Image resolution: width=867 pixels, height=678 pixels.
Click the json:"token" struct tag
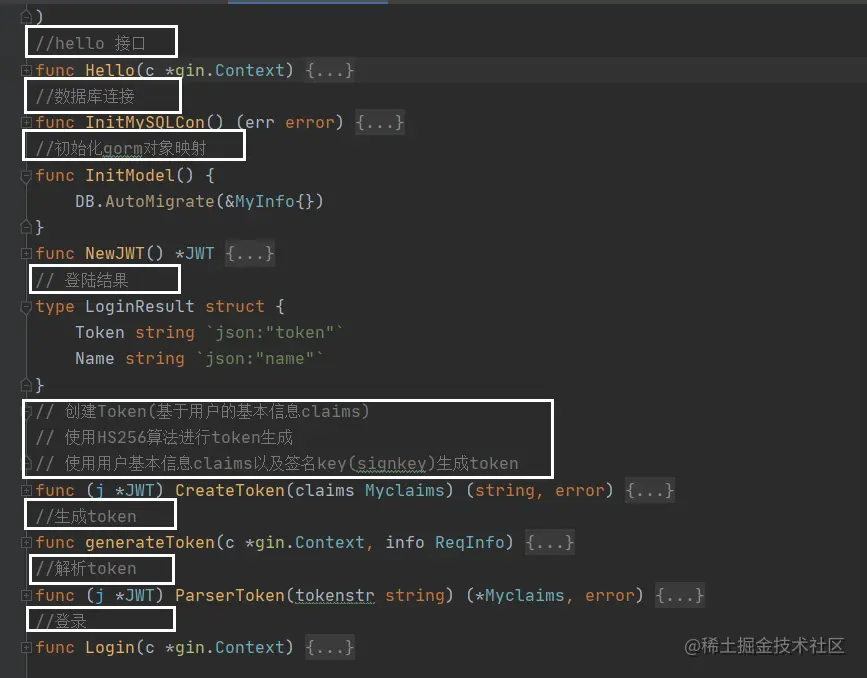click(x=275, y=332)
